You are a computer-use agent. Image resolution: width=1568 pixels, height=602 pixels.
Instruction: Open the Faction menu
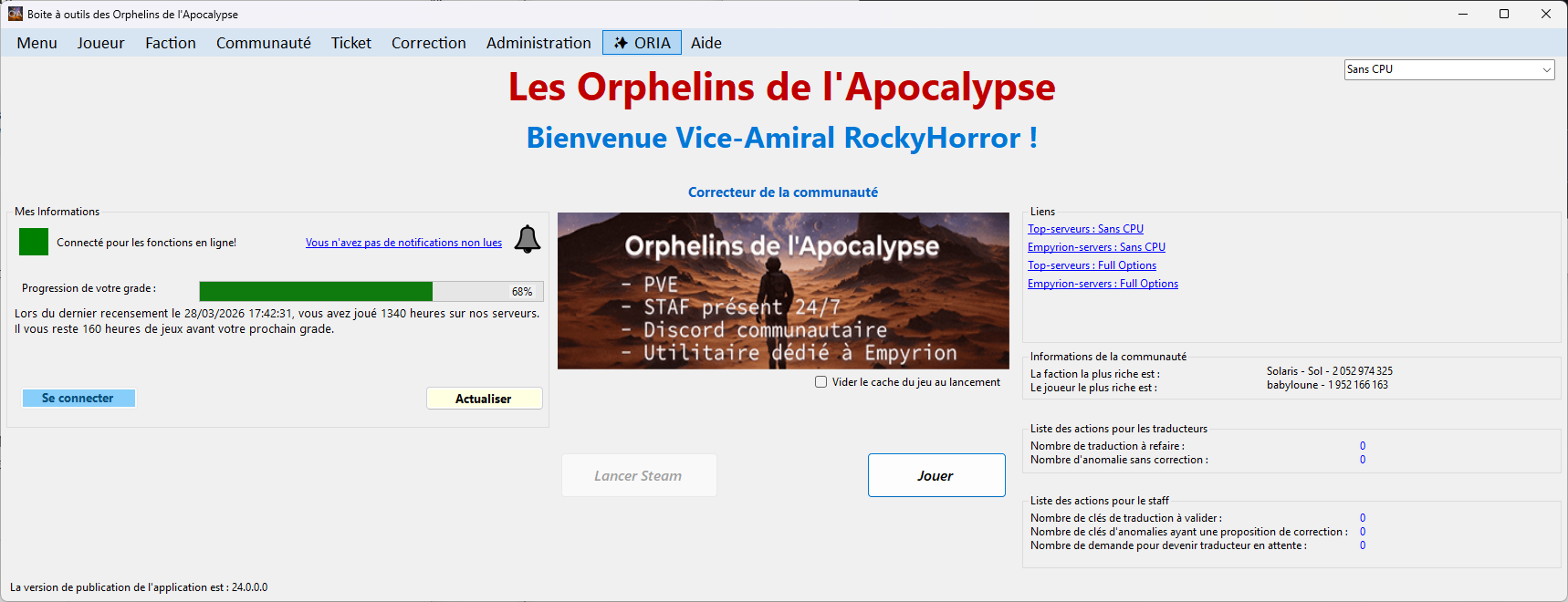point(170,43)
